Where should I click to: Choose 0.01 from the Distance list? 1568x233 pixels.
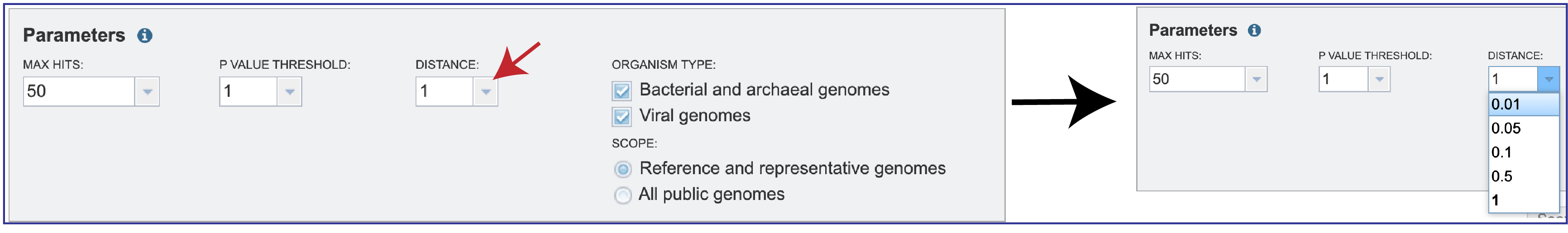tap(1524, 105)
